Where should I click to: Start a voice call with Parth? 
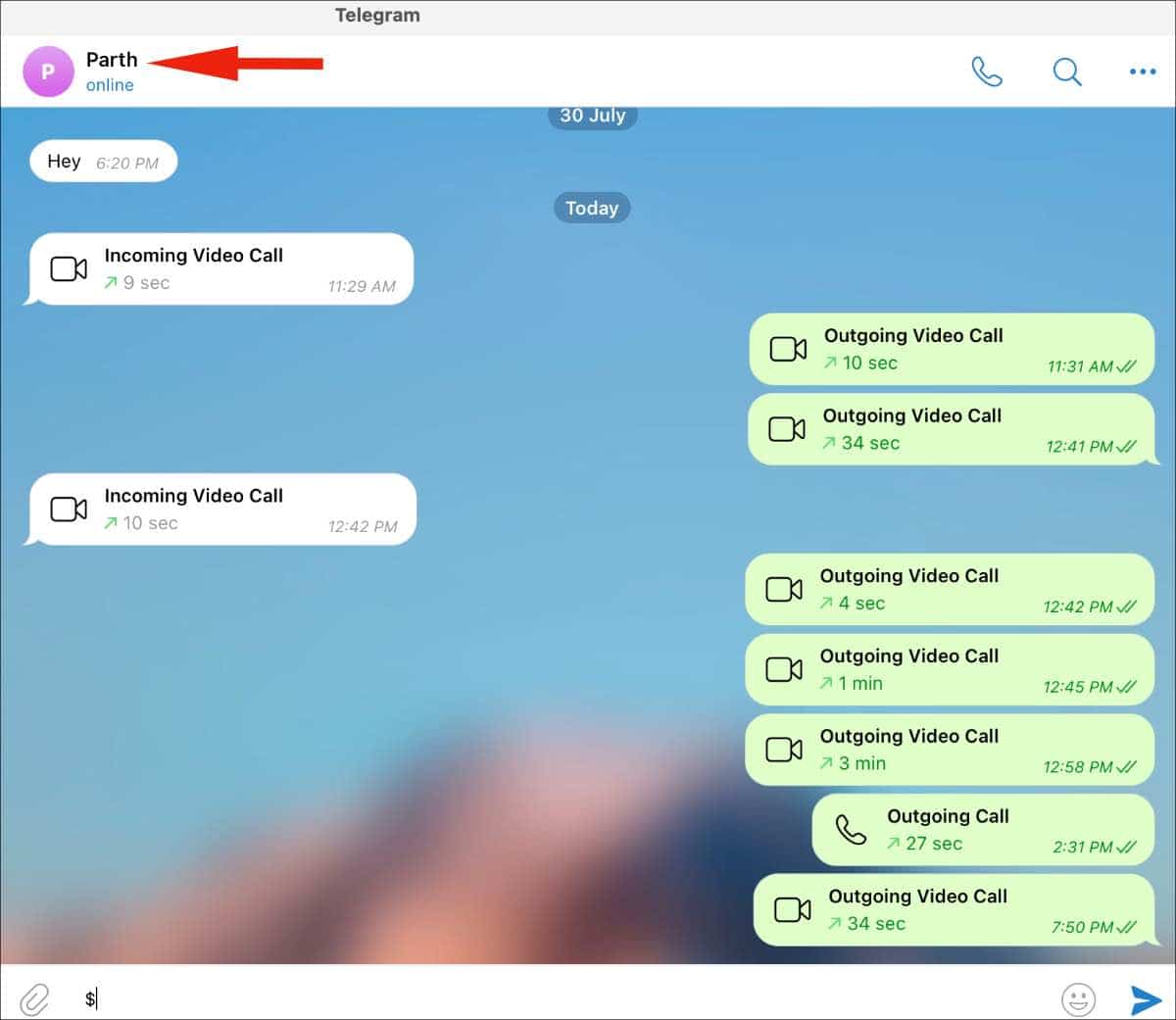pyautogui.click(x=986, y=72)
